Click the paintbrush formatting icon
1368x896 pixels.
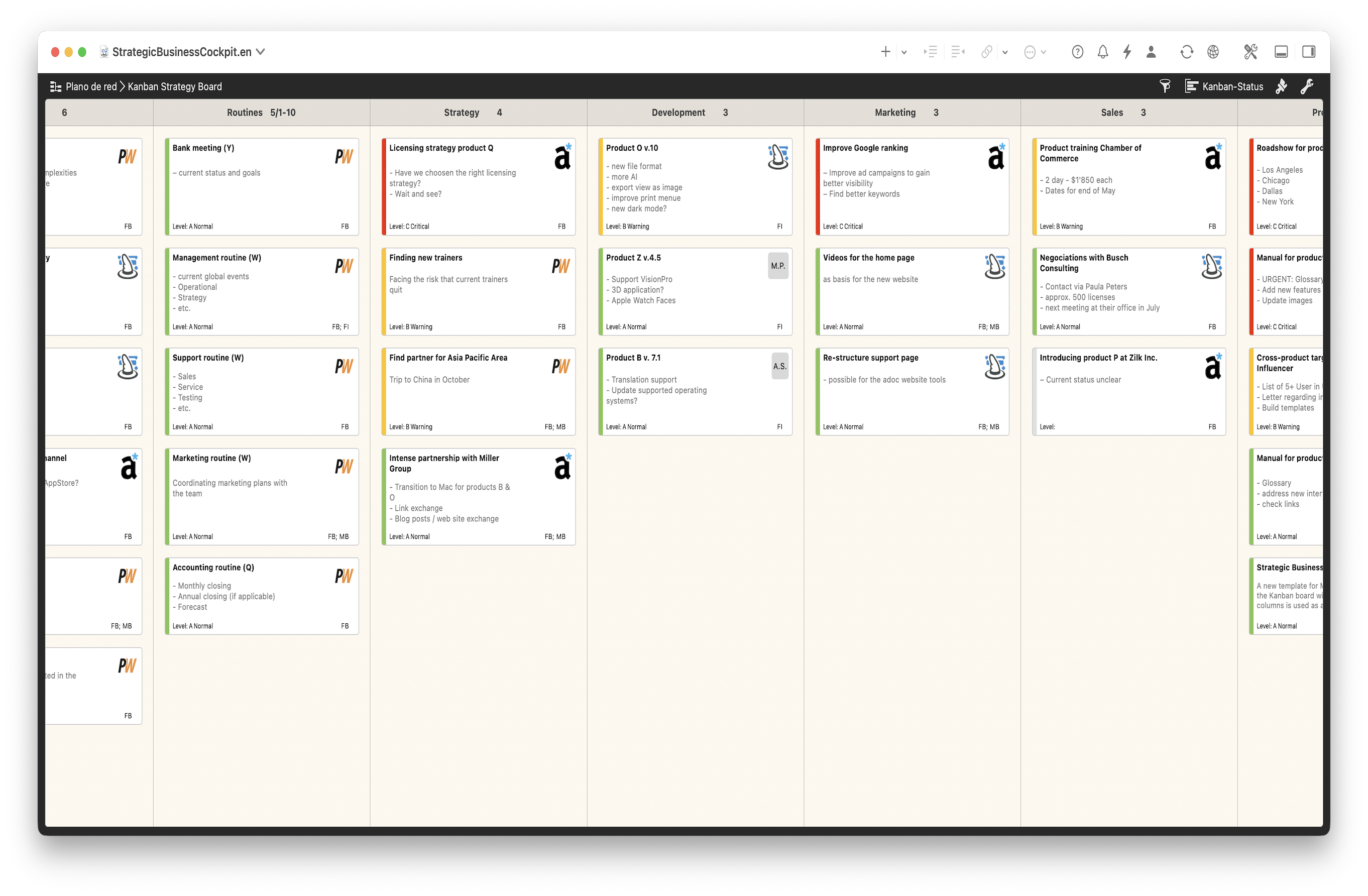click(x=1281, y=86)
